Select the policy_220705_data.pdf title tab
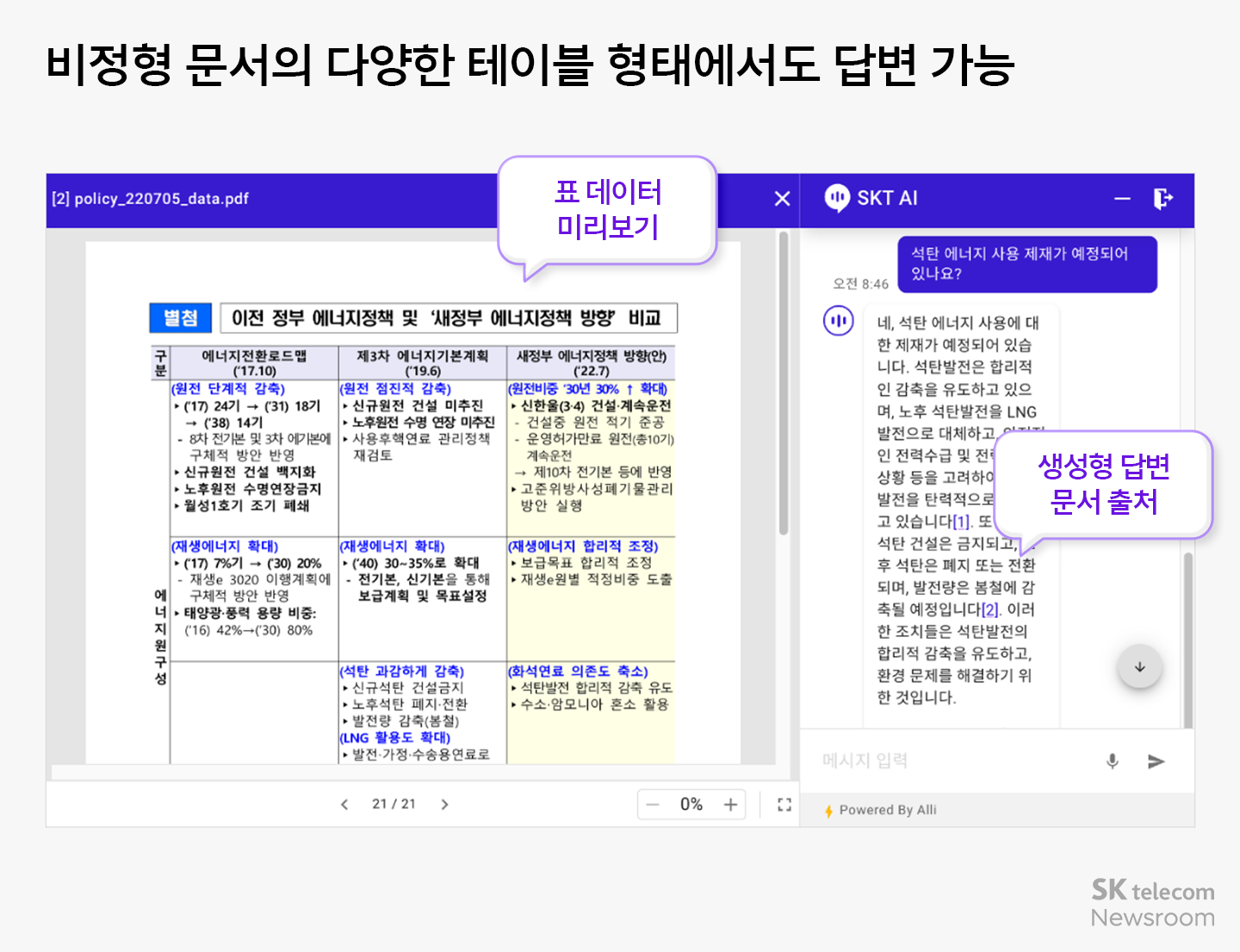This screenshot has height=952, width=1240. (x=151, y=198)
